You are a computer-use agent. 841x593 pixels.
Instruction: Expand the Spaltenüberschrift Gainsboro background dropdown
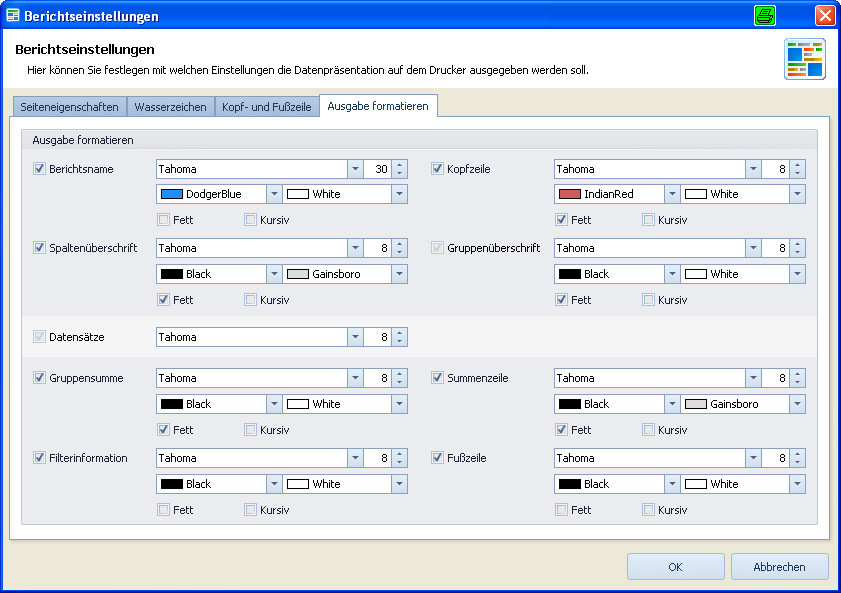[x=400, y=274]
